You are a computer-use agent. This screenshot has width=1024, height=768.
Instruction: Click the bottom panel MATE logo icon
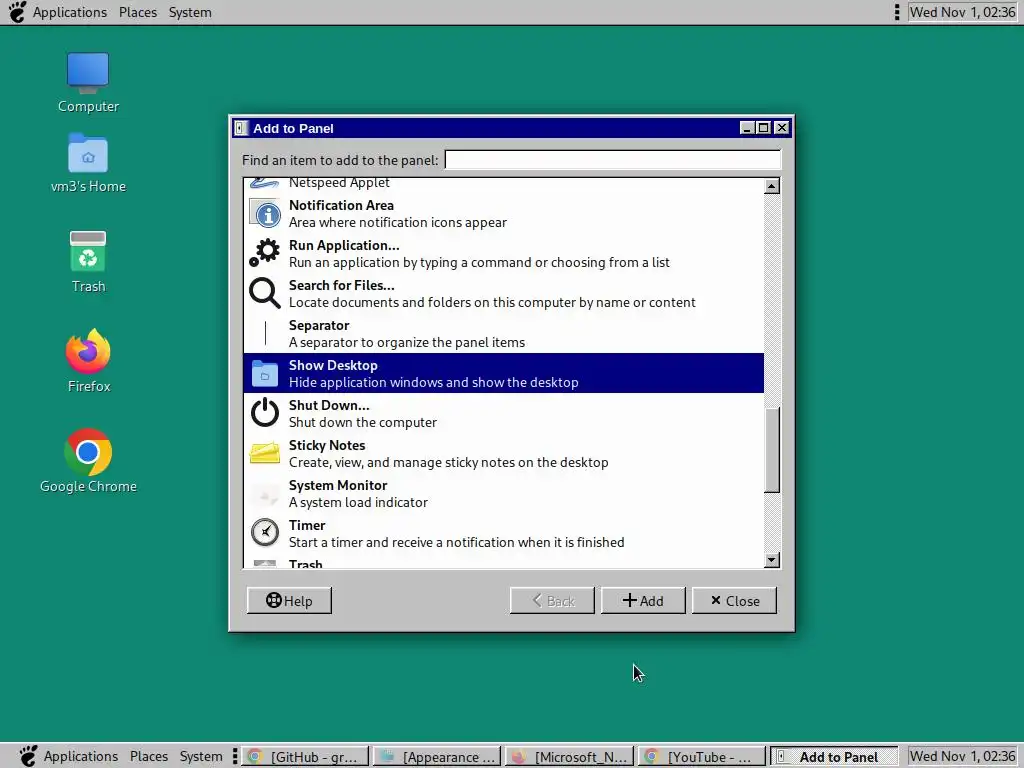point(27,756)
